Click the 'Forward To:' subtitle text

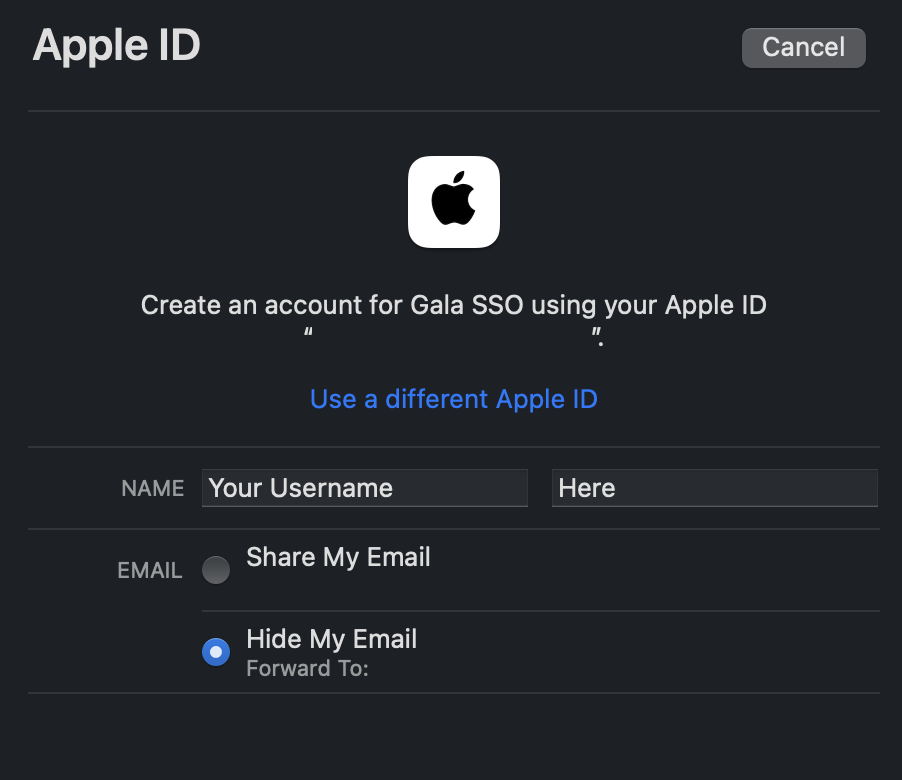coord(307,668)
